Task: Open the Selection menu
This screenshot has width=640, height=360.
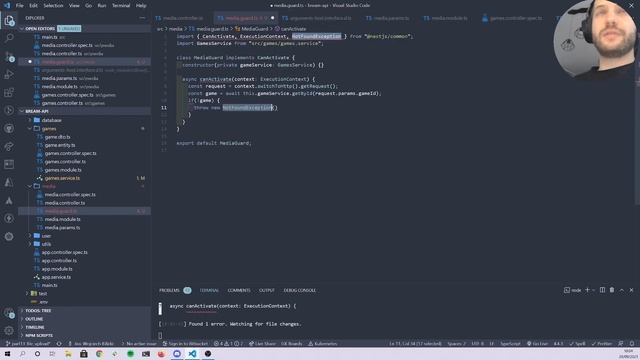Action: pyautogui.click(x=53, y=6)
